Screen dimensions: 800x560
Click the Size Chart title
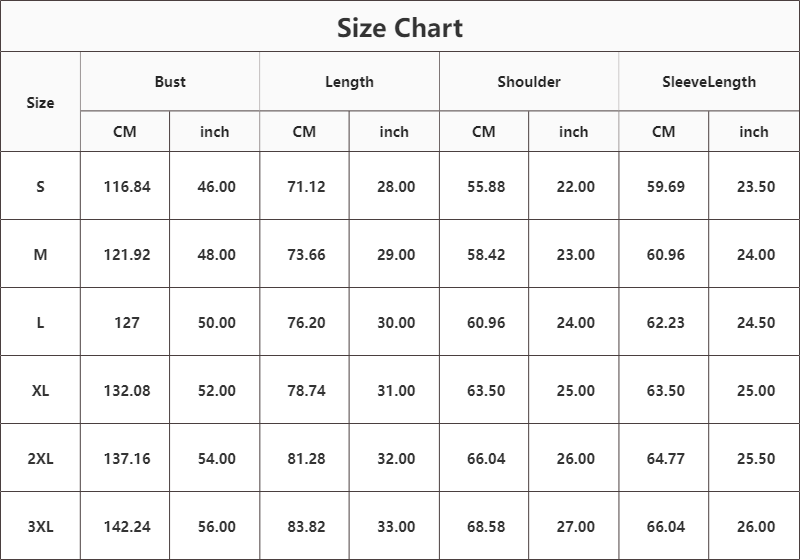click(400, 28)
